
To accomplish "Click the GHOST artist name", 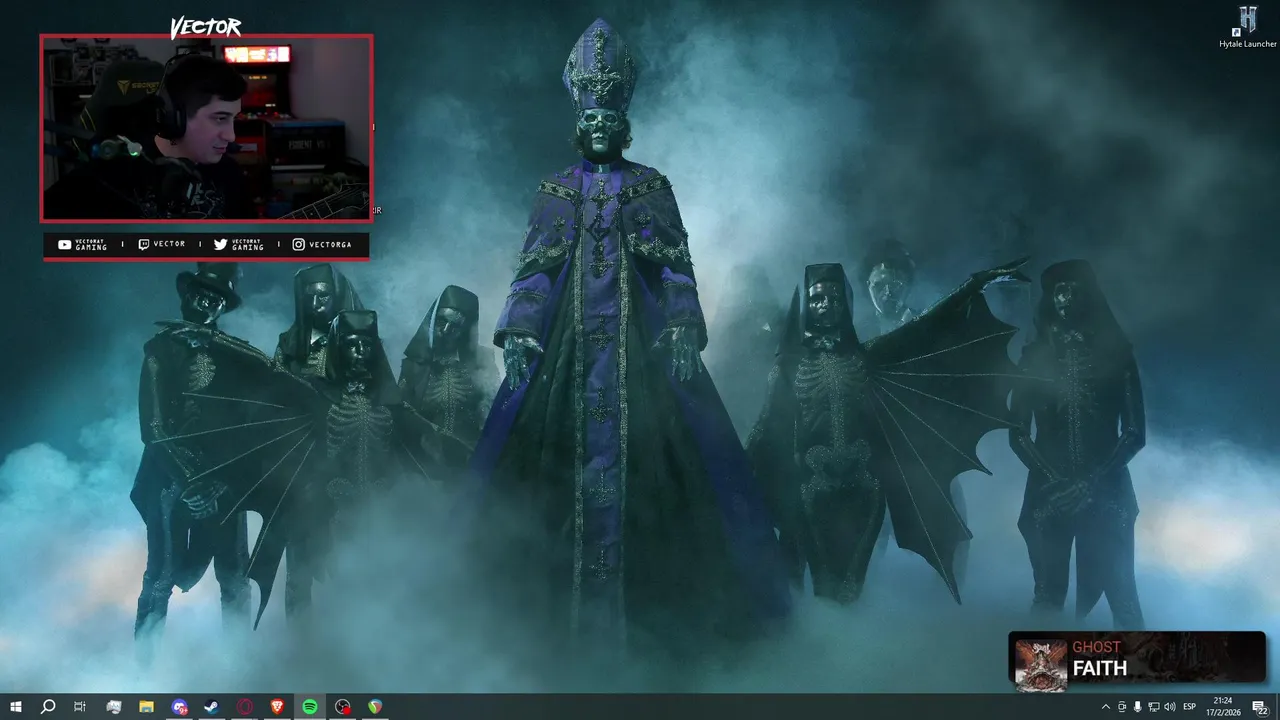I will click(1097, 647).
